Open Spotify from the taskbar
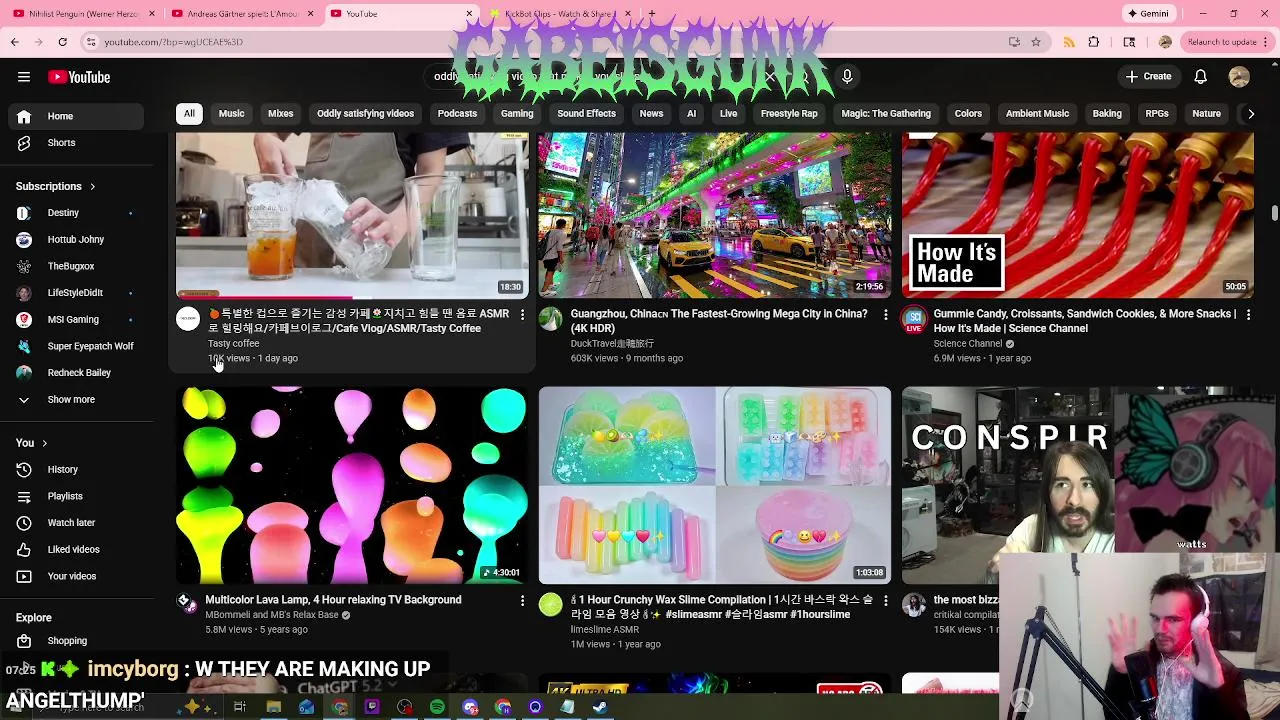This screenshot has width=1280, height=720. pyautogui.click(x=437, y=707)
